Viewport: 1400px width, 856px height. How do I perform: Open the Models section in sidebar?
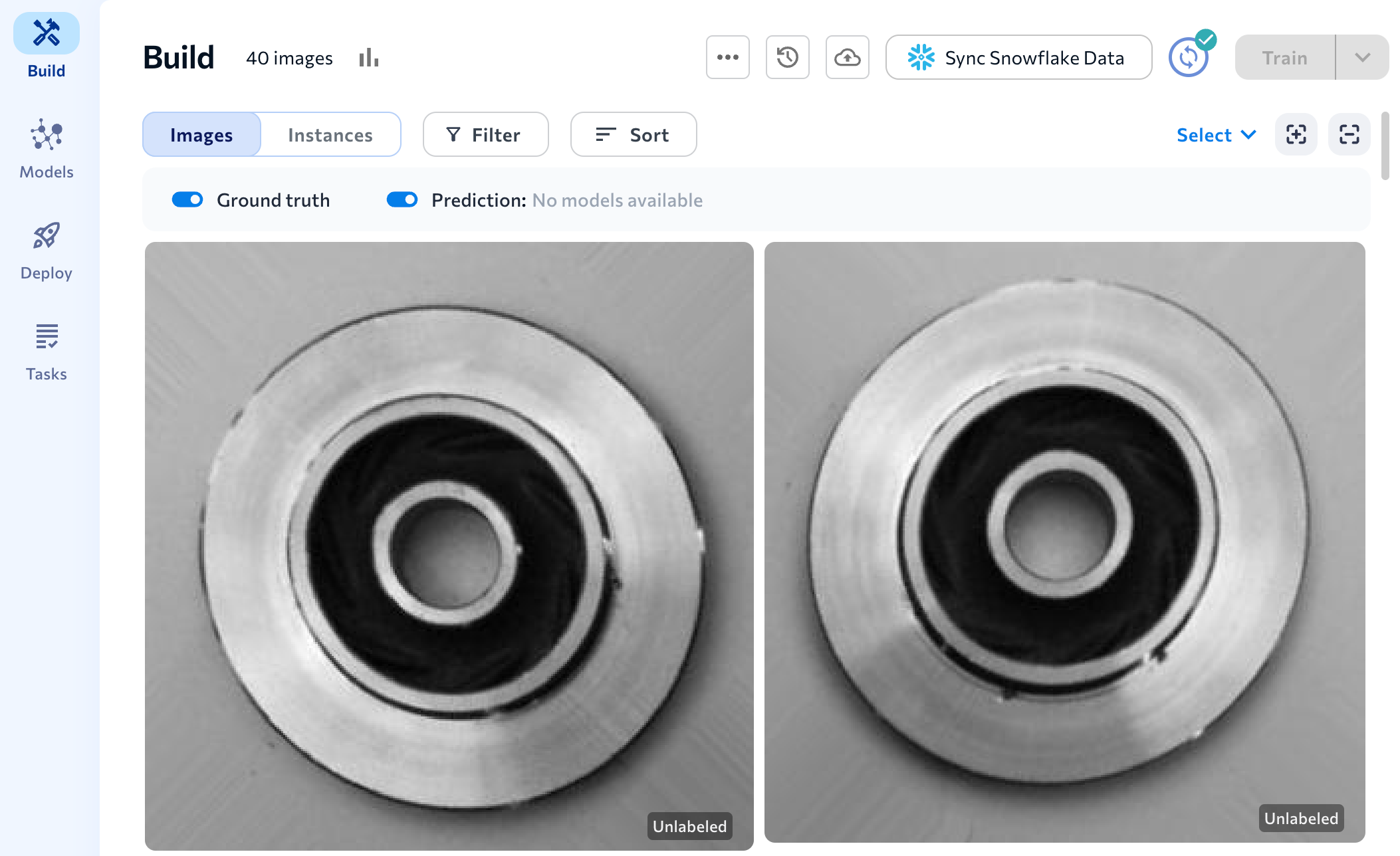click(46, 149)
